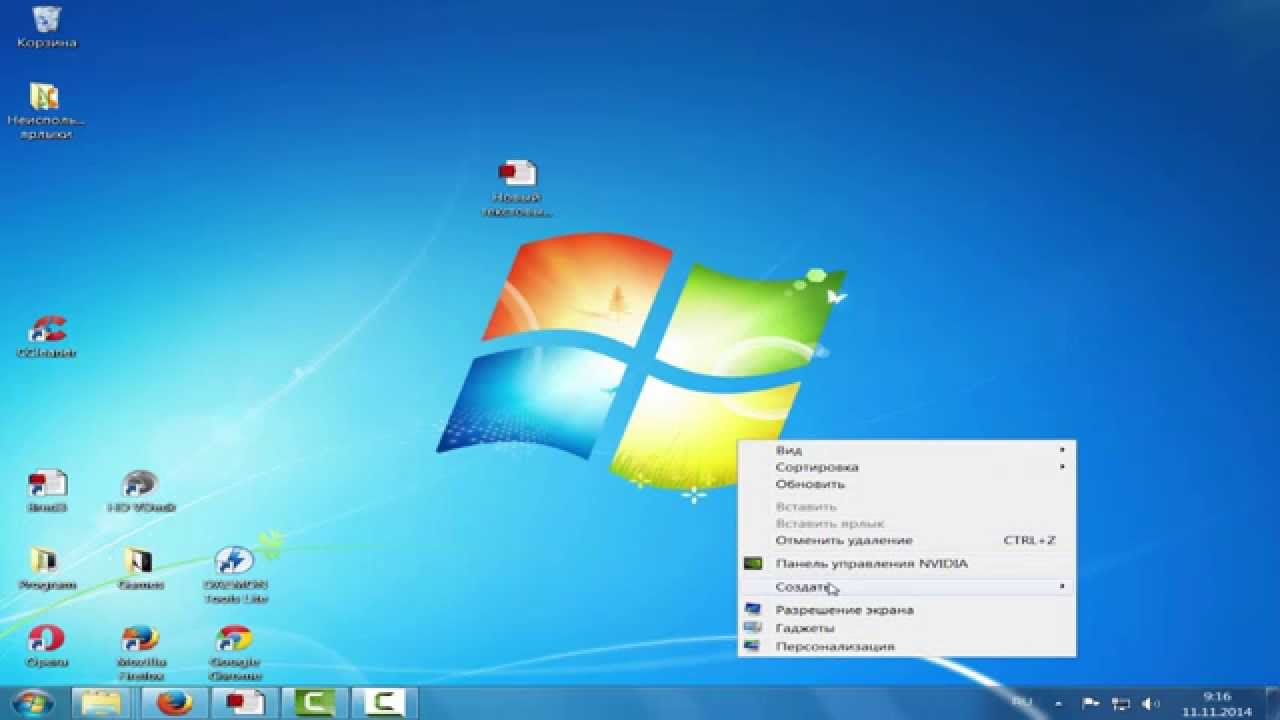Open the Сортировка submenu
1280x720 pixels.
coord(907,467)
